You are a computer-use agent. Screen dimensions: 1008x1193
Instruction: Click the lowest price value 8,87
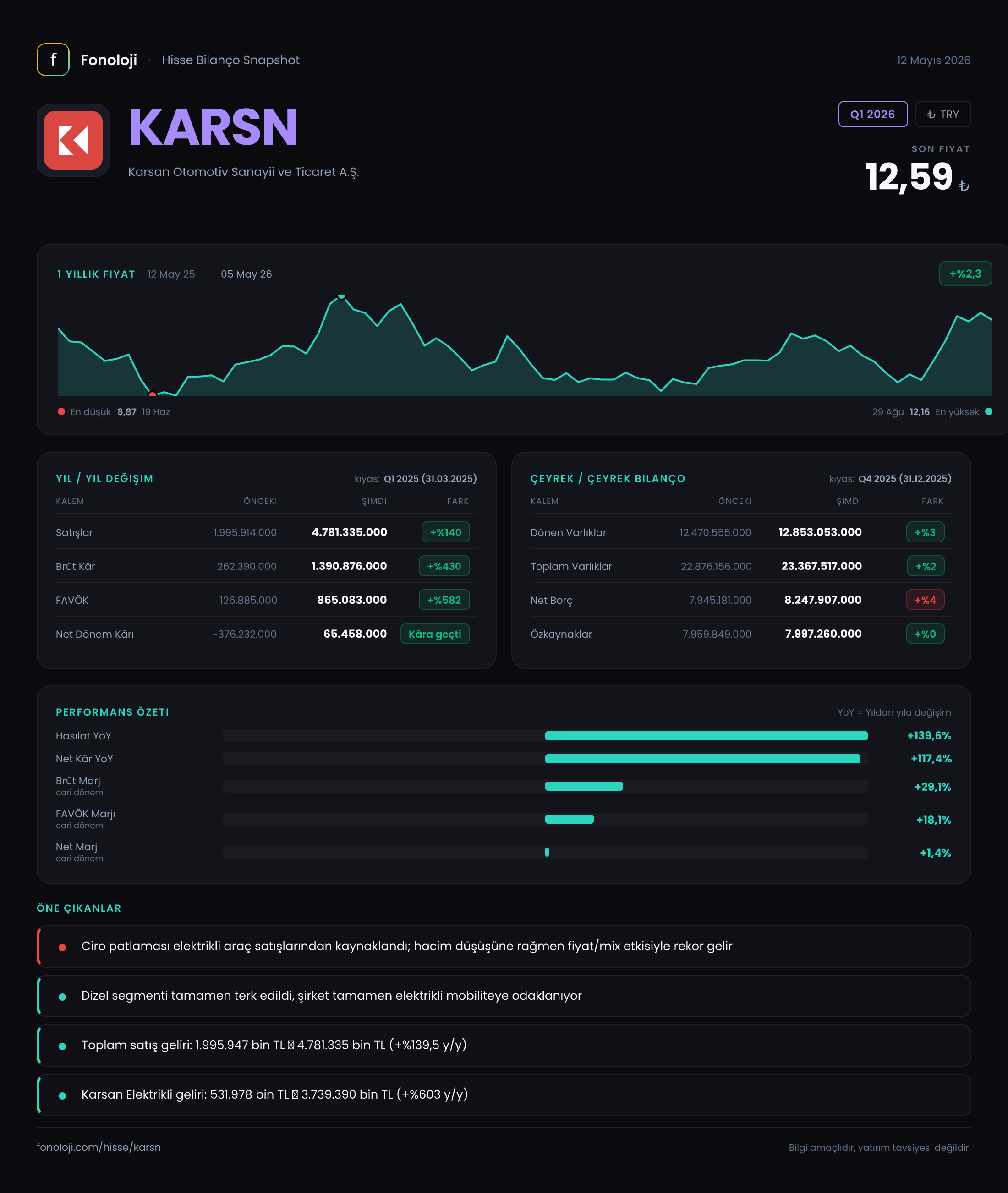(127, 412)
